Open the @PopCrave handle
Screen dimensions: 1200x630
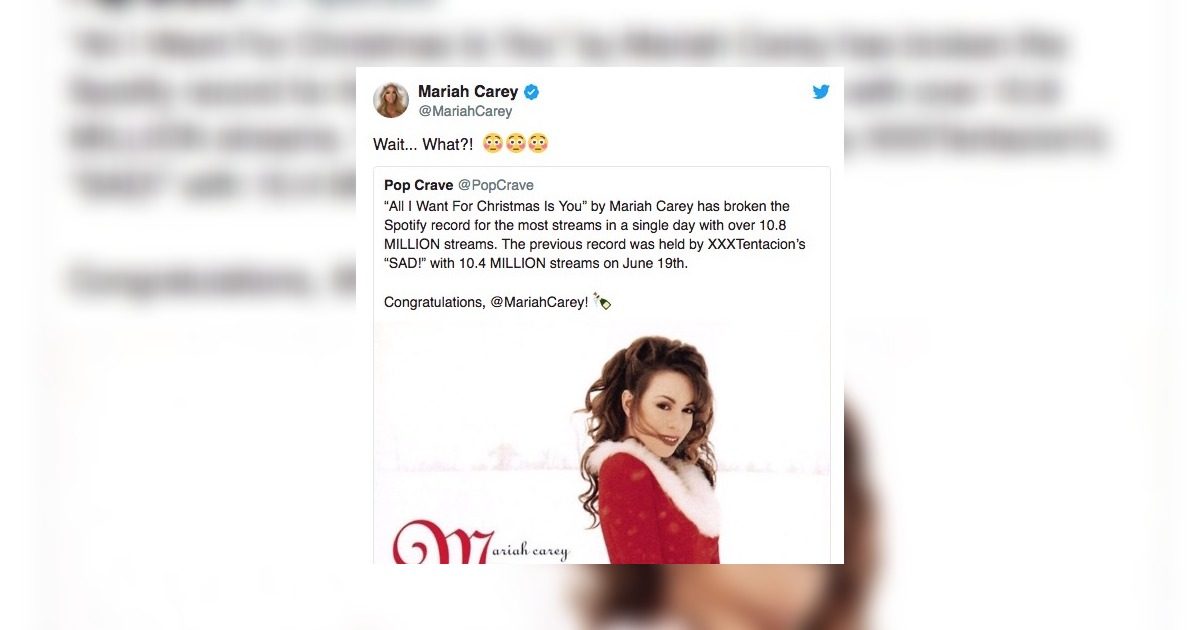(x=496, y=185)
